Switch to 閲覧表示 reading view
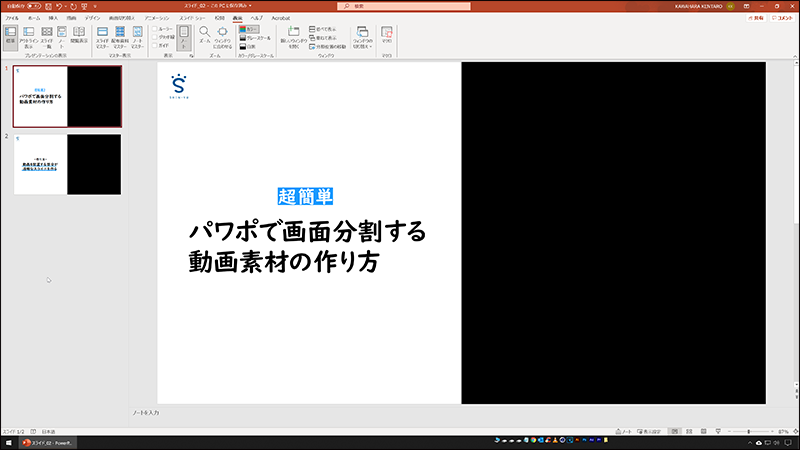 click(79, 35)
